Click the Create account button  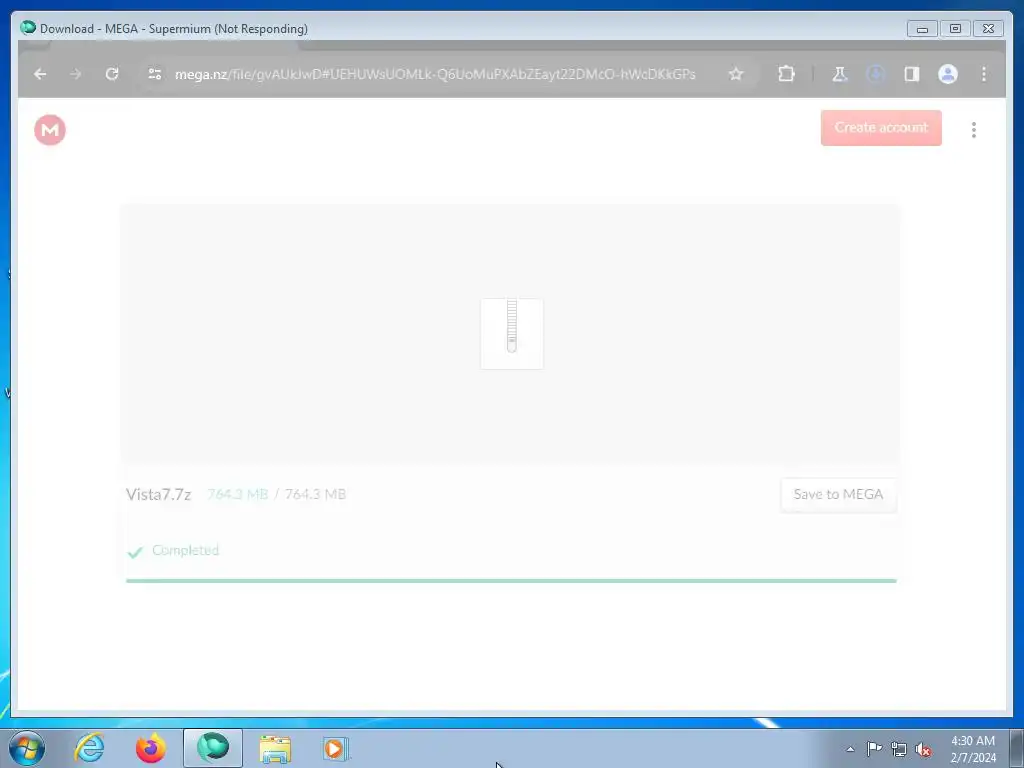point(881,127)
